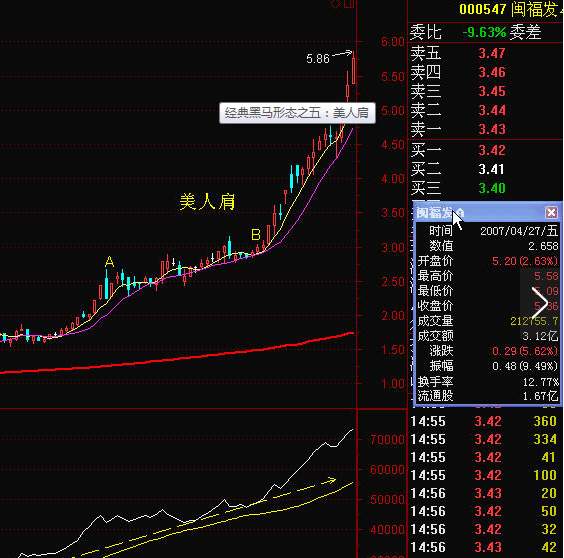564x558 pixels.
Task: Select the 14:56 trade with volume 32
Action: [x=484, y=529]
